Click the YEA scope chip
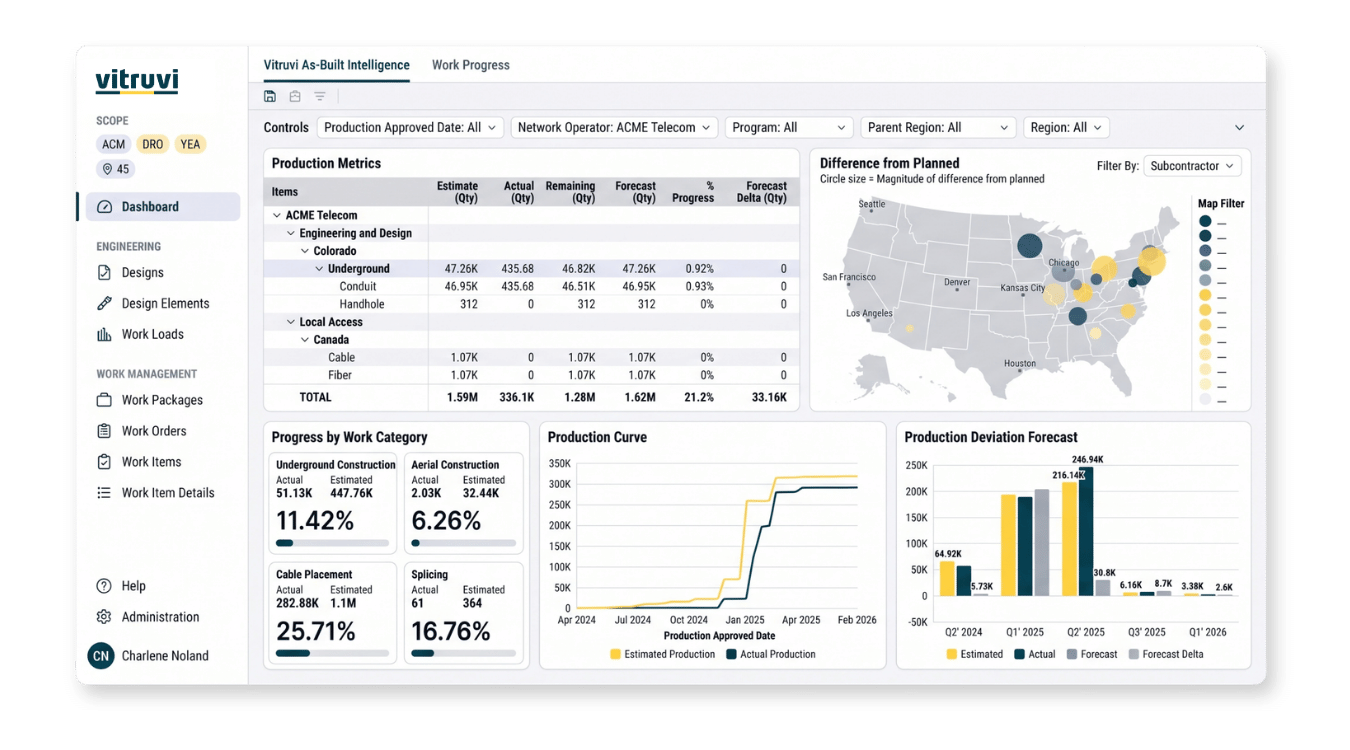This screenshot has height=750, width=1350. click(190, 144)
